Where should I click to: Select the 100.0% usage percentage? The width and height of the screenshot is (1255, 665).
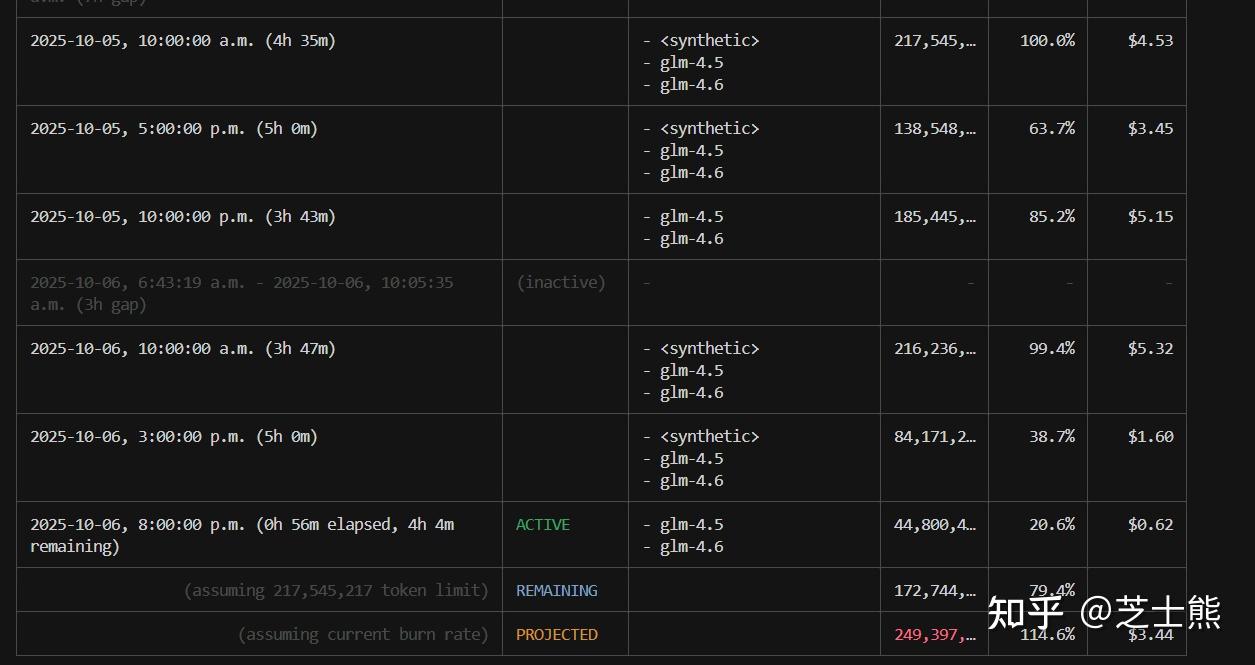click(x=1047, y=41)
